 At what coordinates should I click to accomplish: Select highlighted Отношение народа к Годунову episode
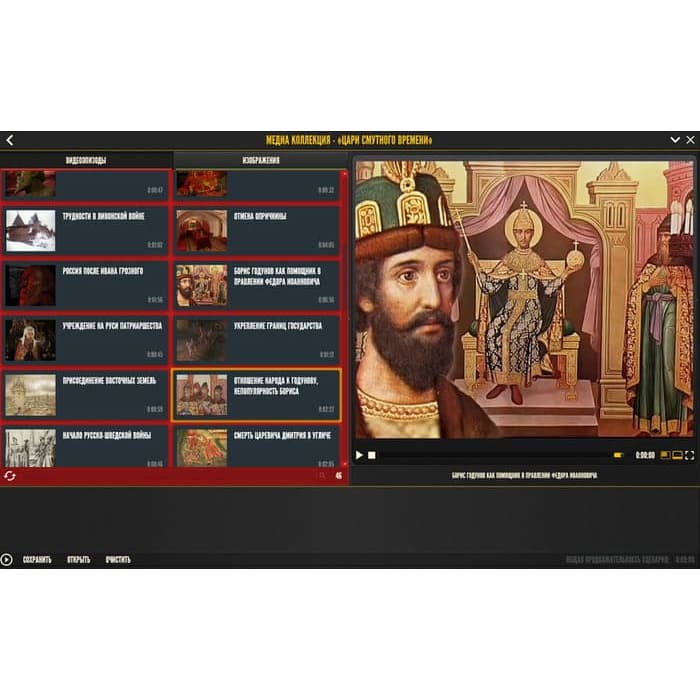coord(256,395)
